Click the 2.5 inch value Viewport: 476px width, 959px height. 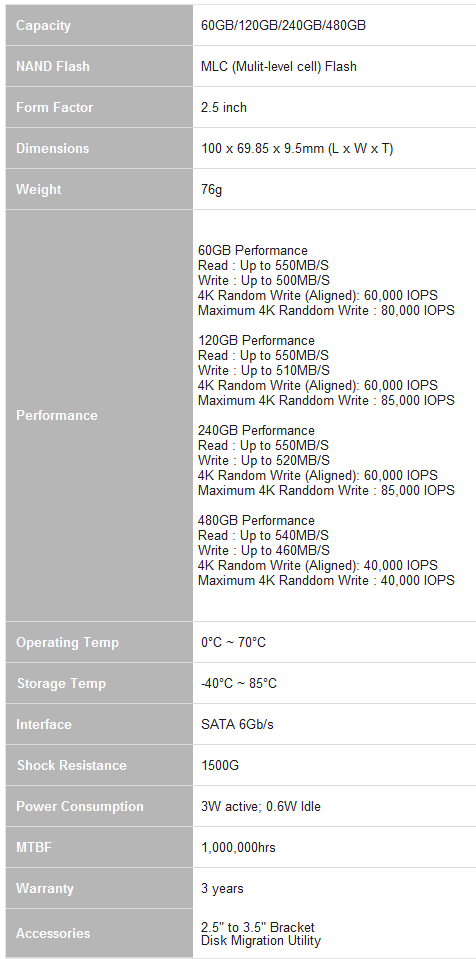point(224,107)
